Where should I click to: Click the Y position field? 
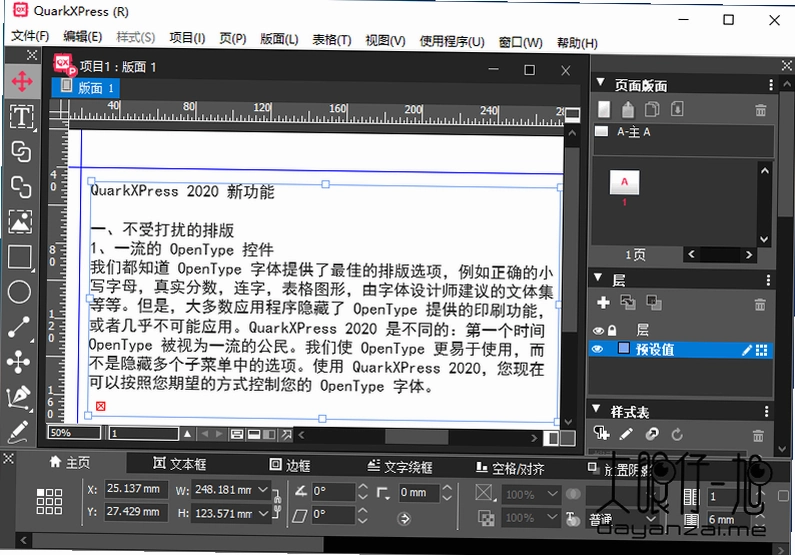pos(135,511)
